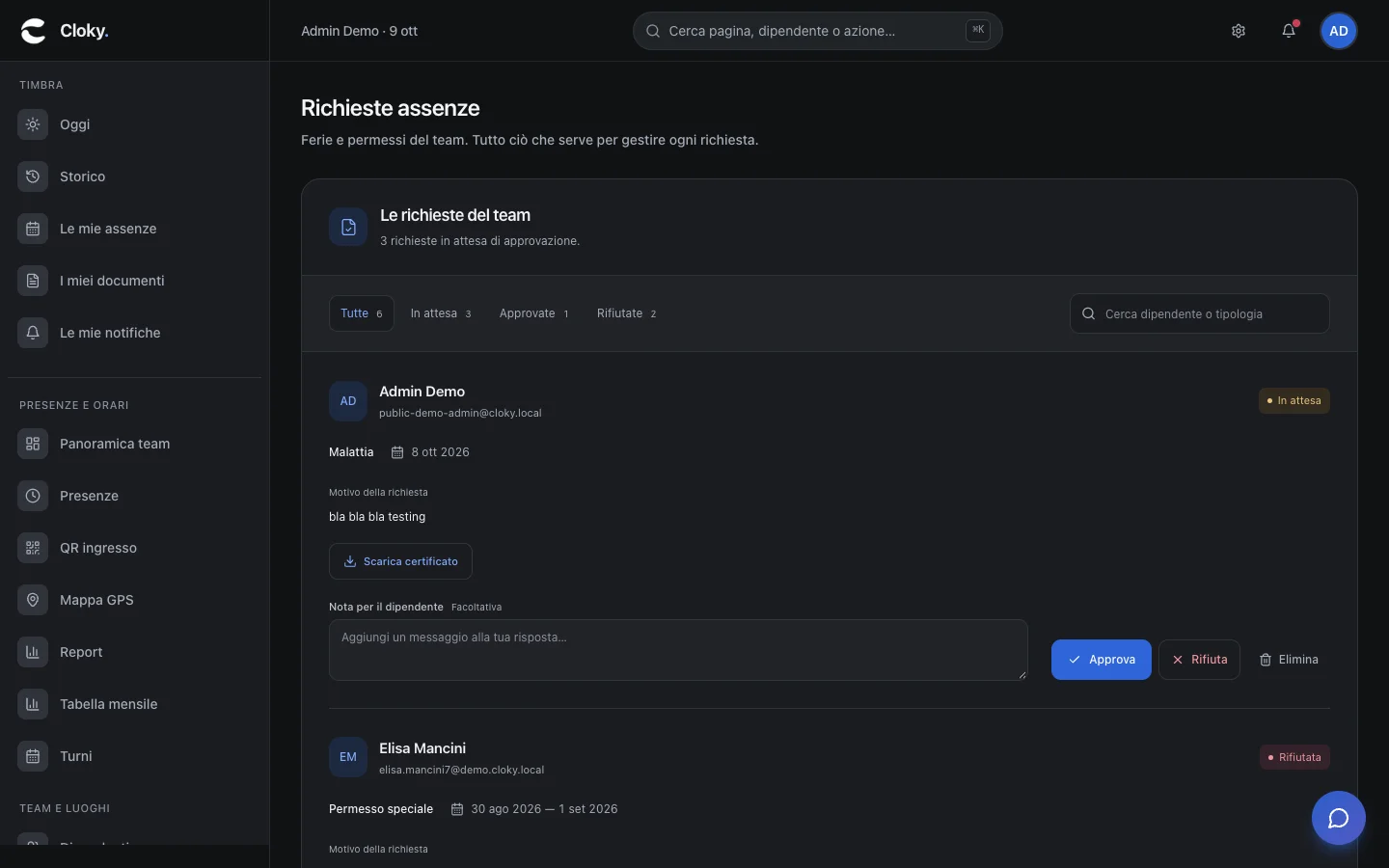Open QR ingresso page

[135, 548]
